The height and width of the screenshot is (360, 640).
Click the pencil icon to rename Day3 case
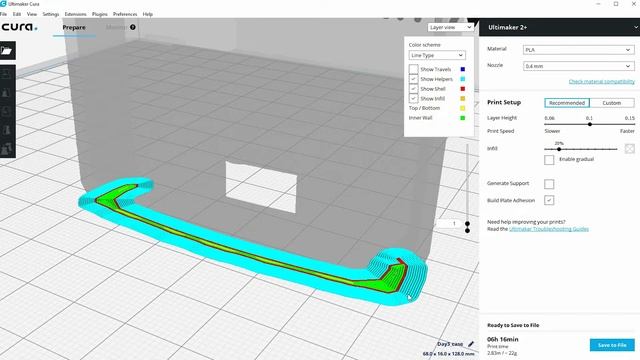[471, 344]
